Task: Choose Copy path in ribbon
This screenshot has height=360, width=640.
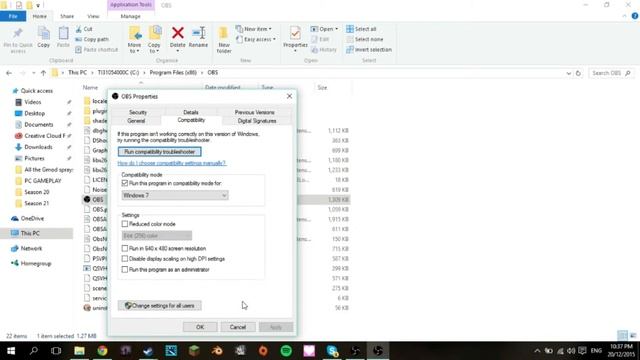Action: 92,39
